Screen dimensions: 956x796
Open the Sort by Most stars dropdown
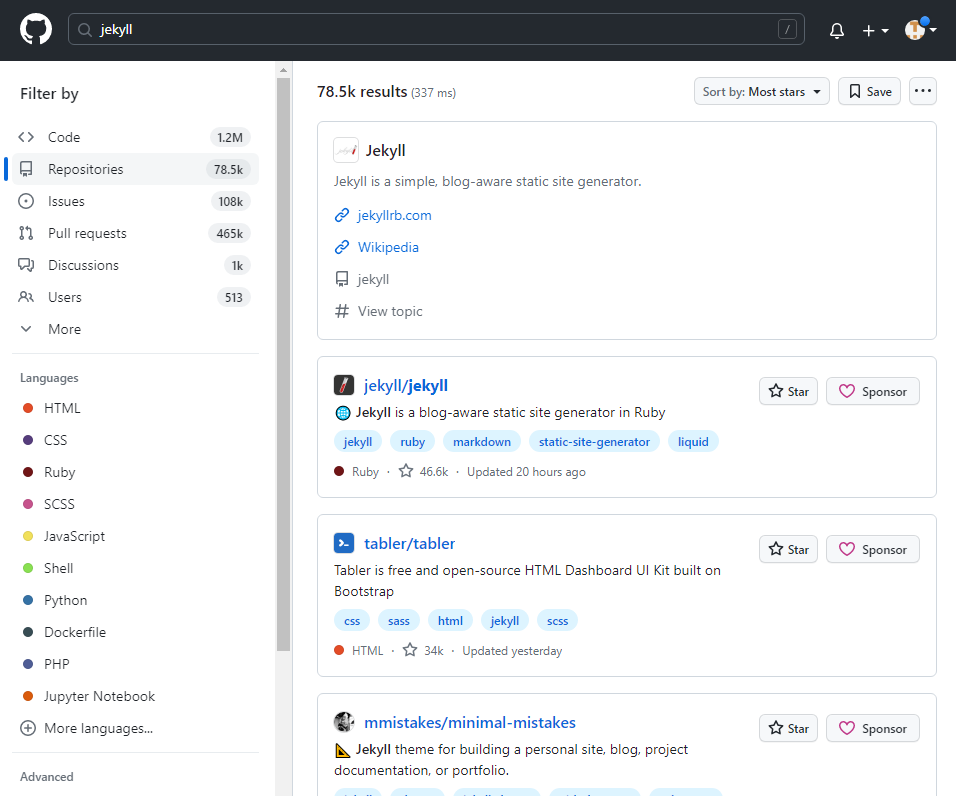[x=761, y=91]
